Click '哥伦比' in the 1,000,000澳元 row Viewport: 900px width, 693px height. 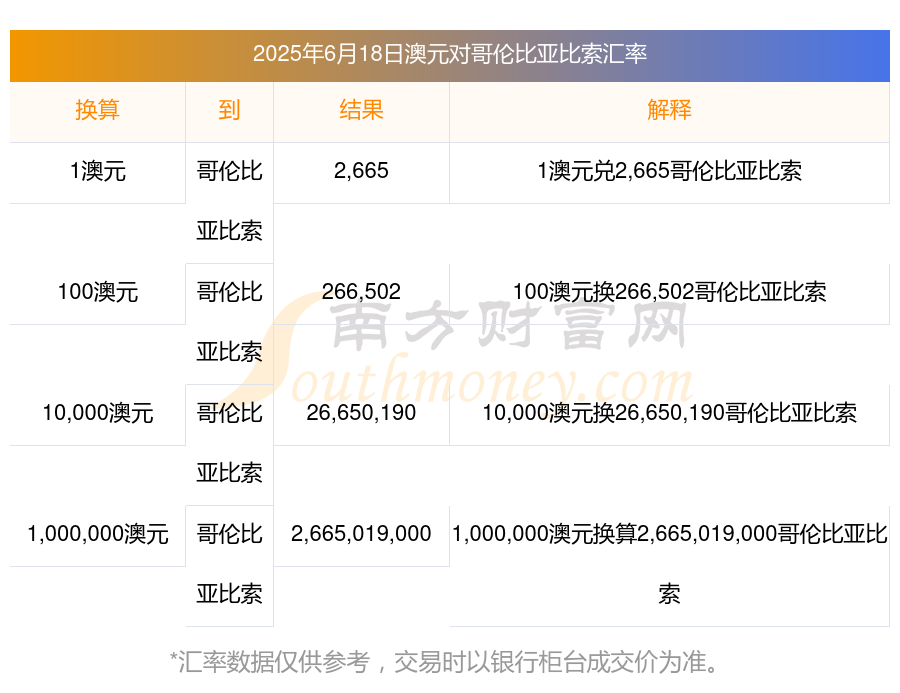pos(229,534)
